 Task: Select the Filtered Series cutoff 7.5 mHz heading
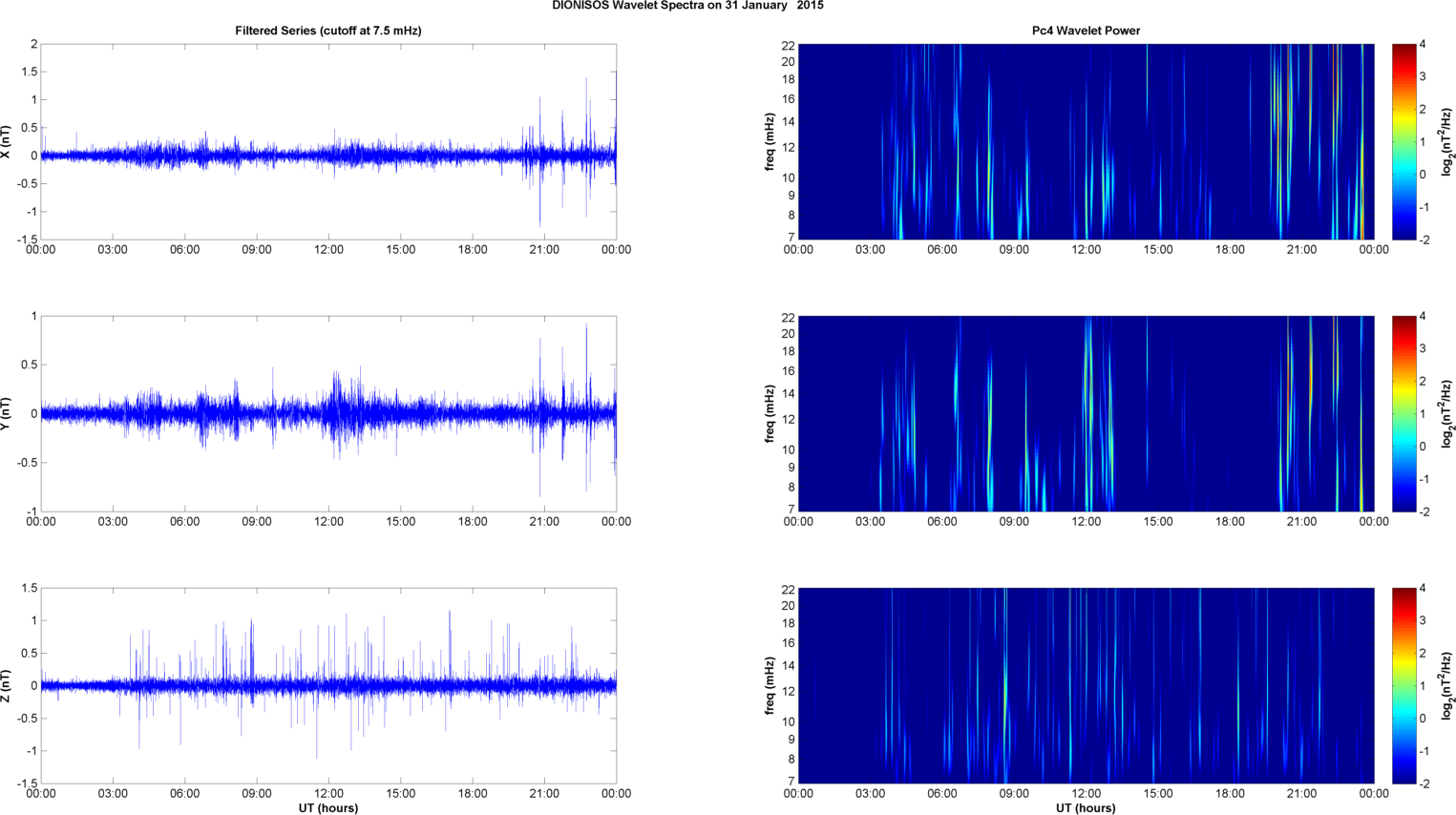(328, 31)
